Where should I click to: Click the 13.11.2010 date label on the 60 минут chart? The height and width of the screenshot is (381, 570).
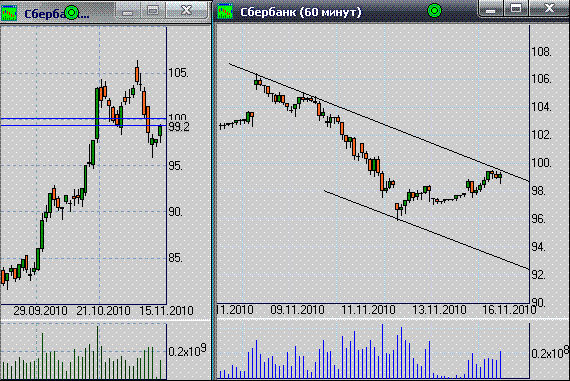439,310
